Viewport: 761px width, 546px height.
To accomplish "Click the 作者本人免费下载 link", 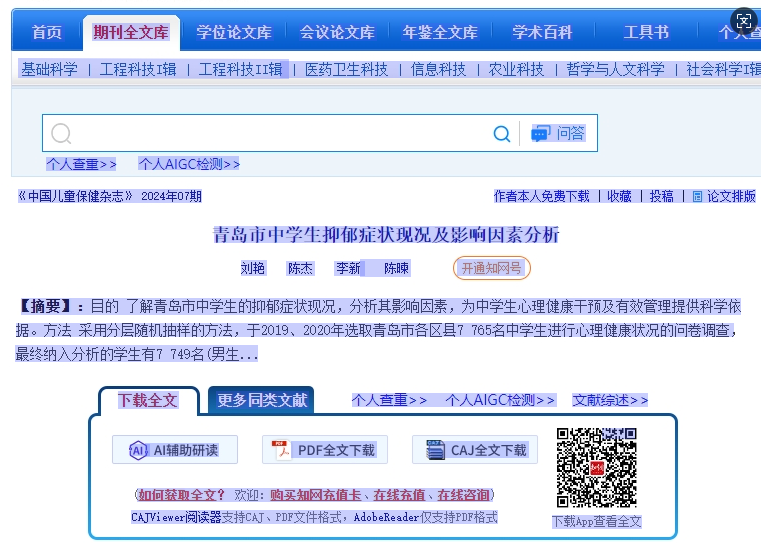I will (x=541, y=197).
